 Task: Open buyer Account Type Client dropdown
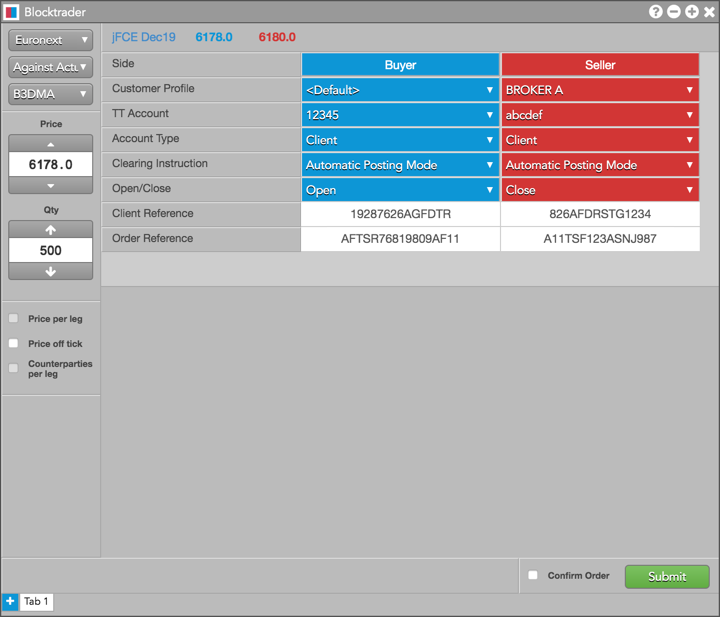click(x=400, y=140)
